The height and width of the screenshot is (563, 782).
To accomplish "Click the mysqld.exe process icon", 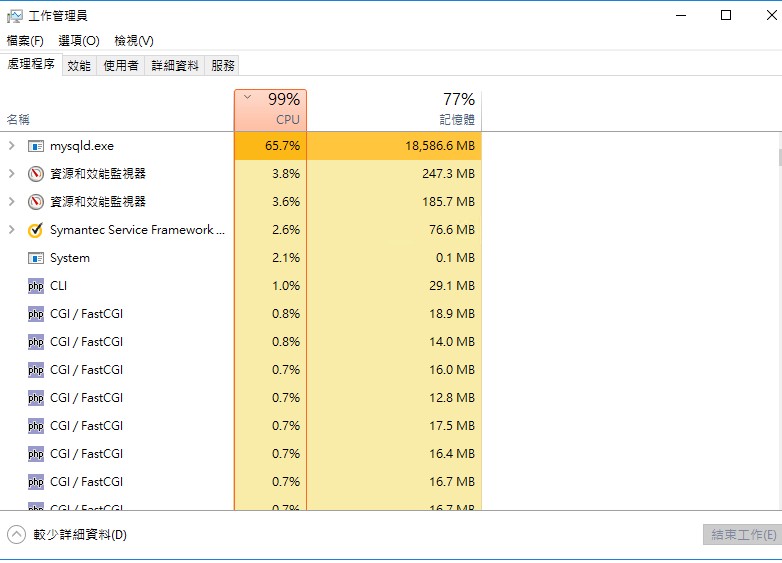I will click(36, 146).
